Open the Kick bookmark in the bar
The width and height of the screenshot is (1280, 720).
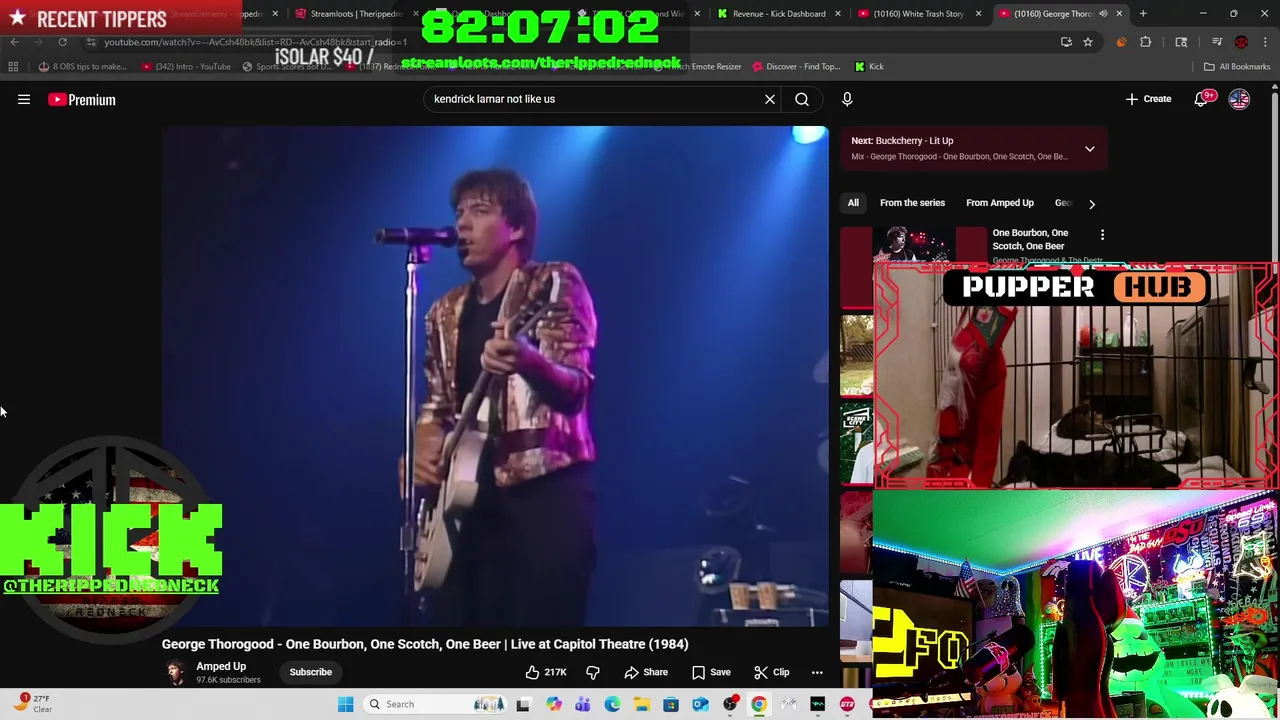pos(869,66)
